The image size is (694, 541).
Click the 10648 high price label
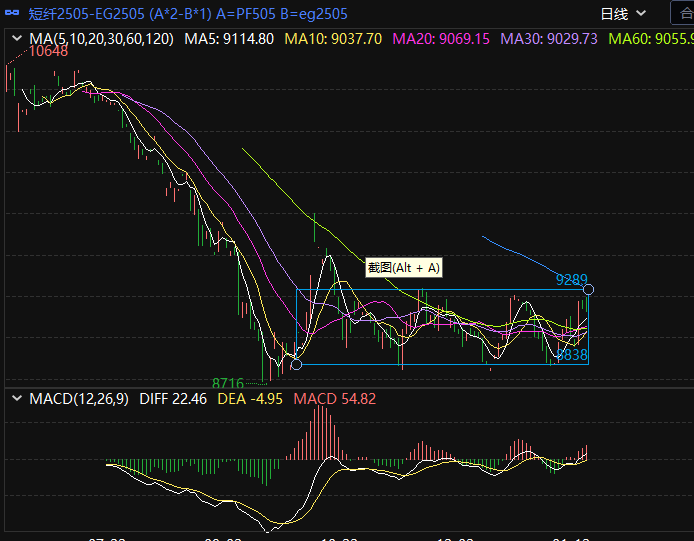[x=48, y=51]
